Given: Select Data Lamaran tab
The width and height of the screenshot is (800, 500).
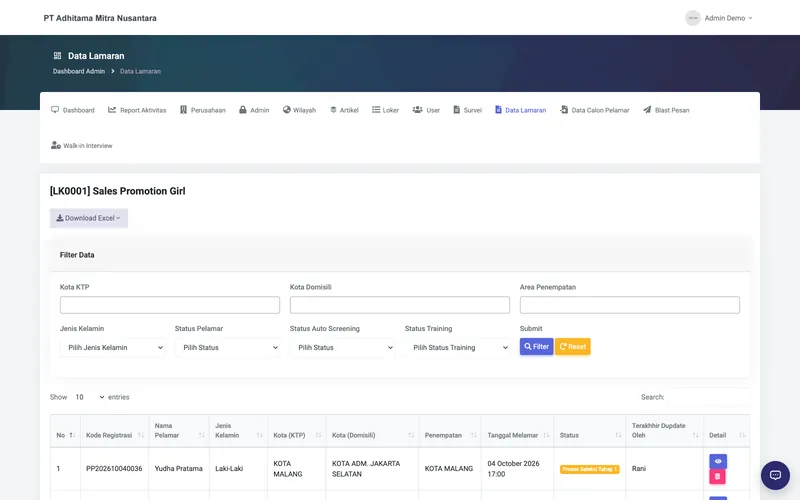Looking at the screenshot, I should (x=520, y=110).
